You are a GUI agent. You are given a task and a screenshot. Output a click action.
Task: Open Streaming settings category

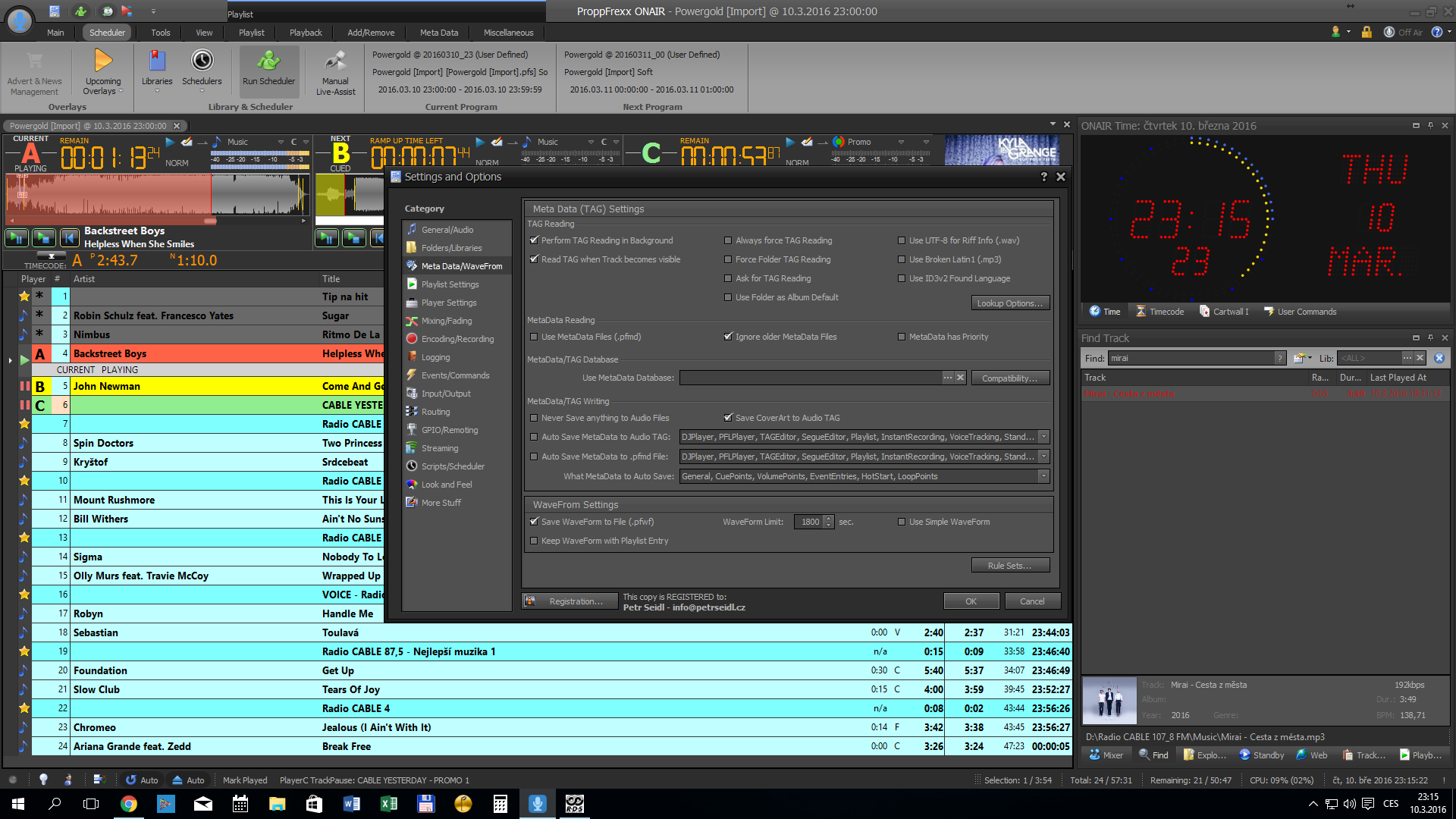click(440, 448)
